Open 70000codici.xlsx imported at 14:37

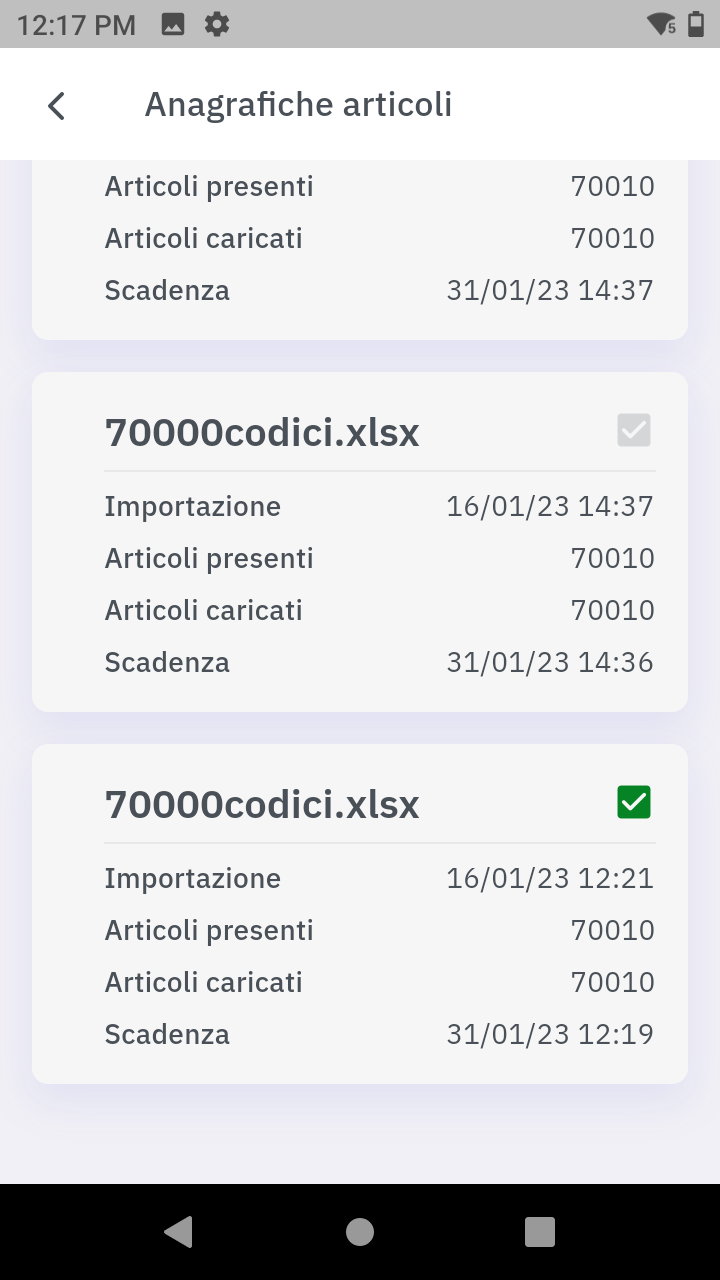[x=262, y=432]
